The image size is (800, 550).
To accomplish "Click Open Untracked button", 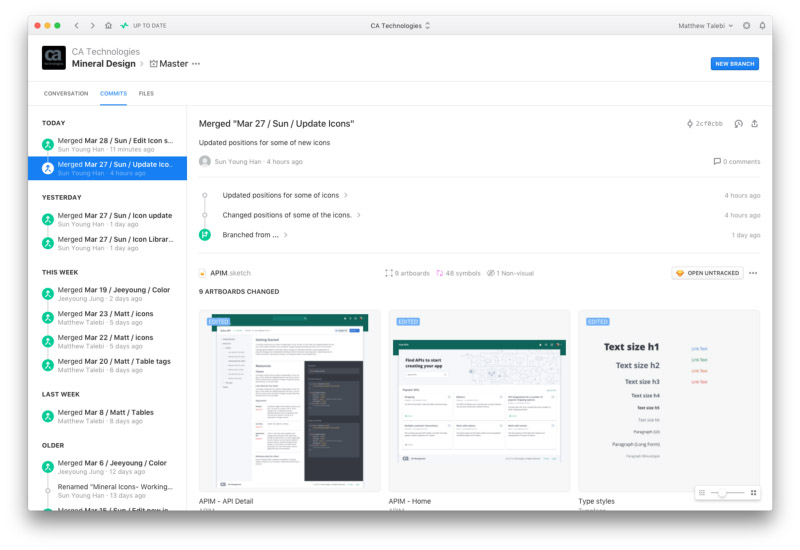I will pos(707,273).
